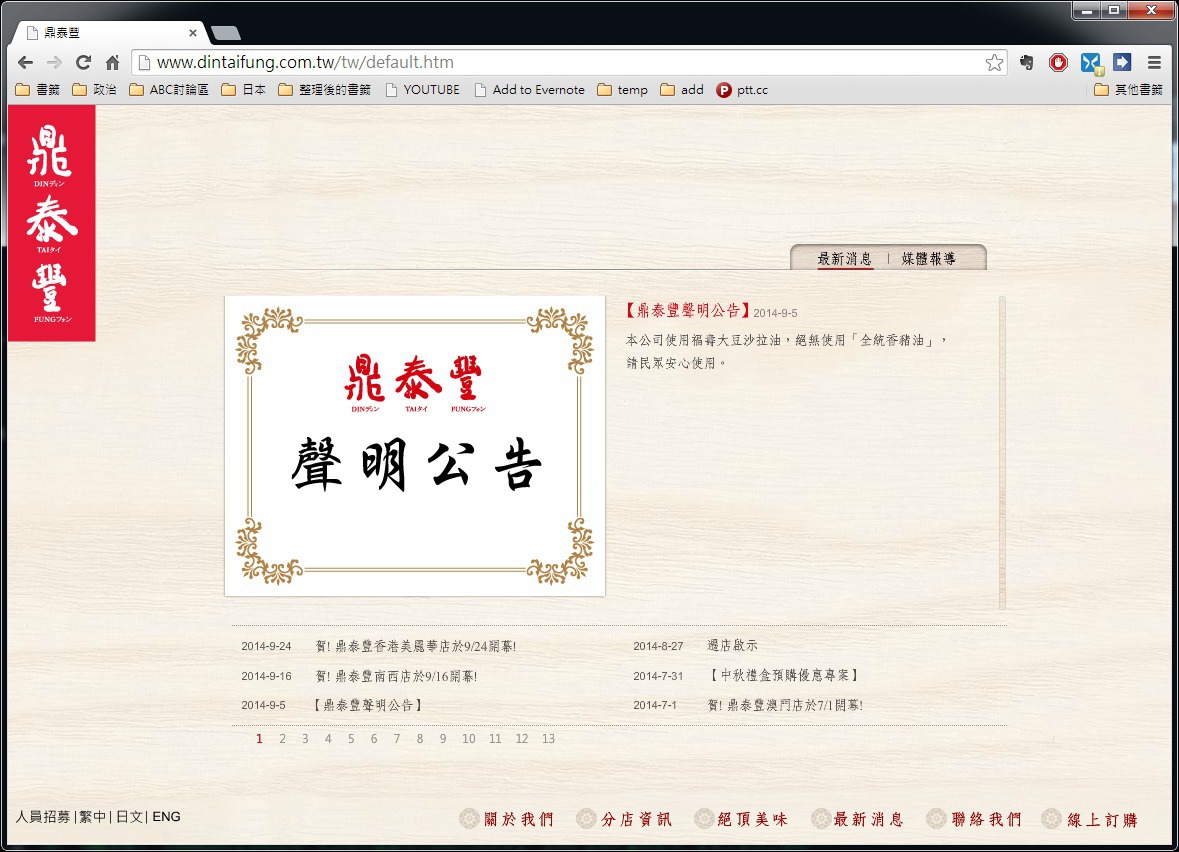Open the 分店資訊 menu item
Viewport: 1179px width, 852px height.
coord(624,819)
